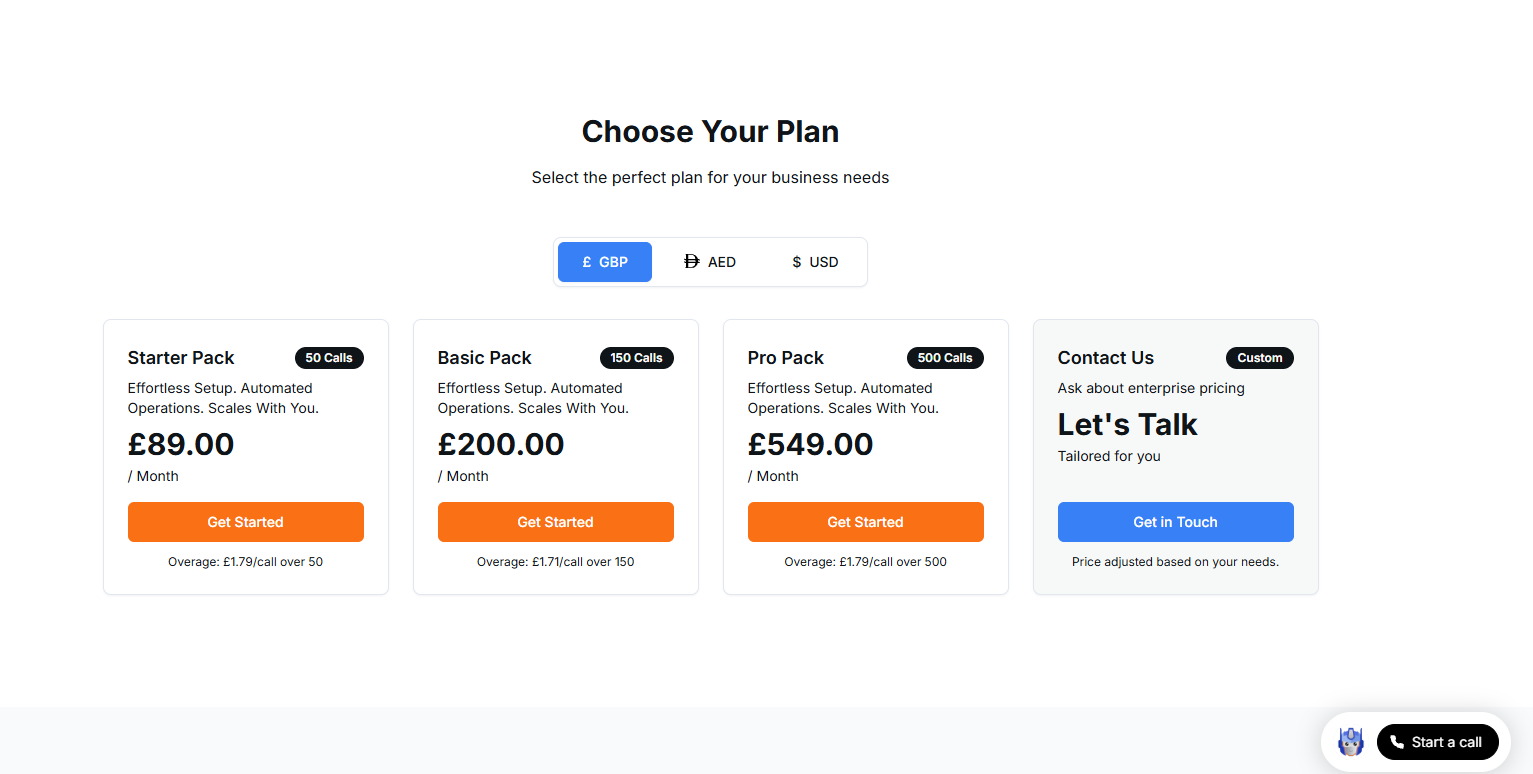Image resolution: width=1533 pixels, height=774 pixels.
Task: Click the Choose Your Plan heading
Action: [710, 132]
